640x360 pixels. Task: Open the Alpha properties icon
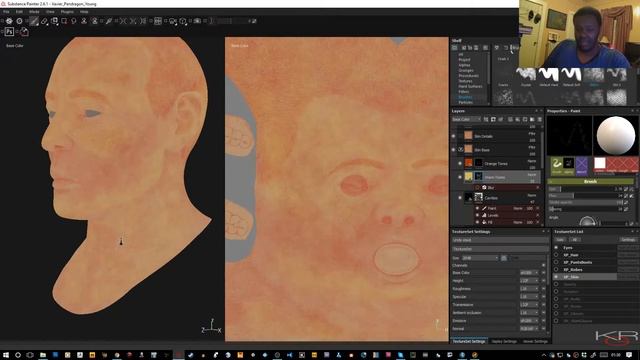pos(569,164)
